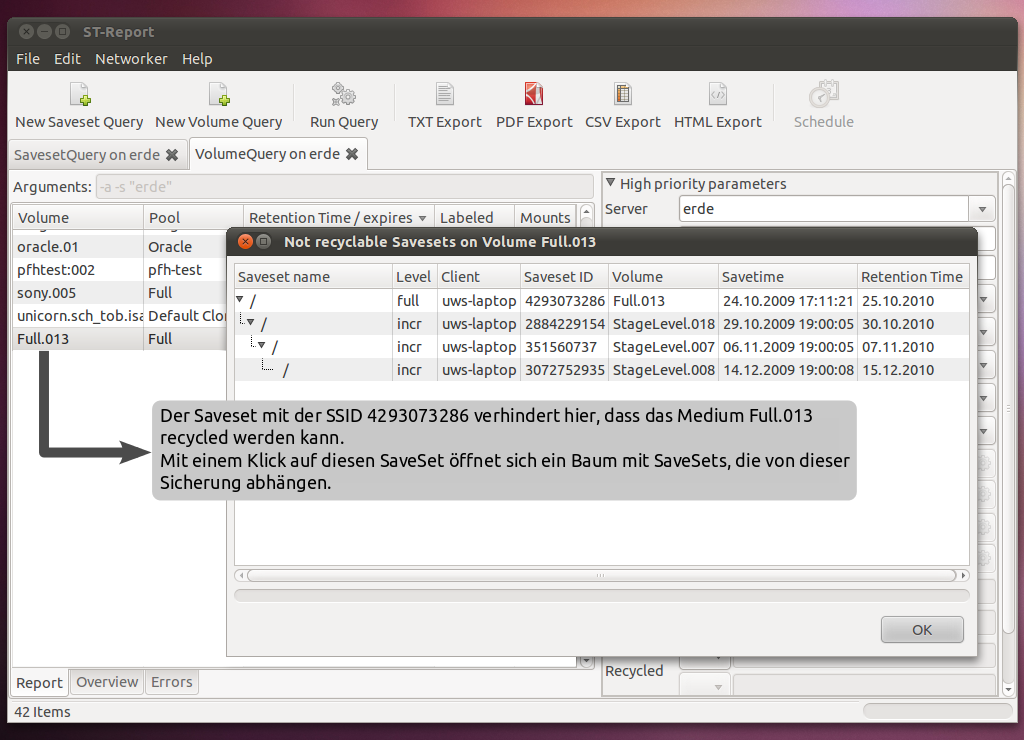Click the Server field showing erde
Screen dimensions: 1024x740
coord(824,209)
